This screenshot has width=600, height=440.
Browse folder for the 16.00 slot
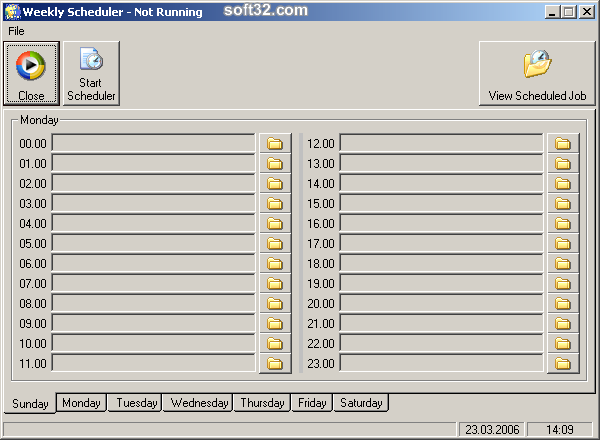(x=563, y=223)
